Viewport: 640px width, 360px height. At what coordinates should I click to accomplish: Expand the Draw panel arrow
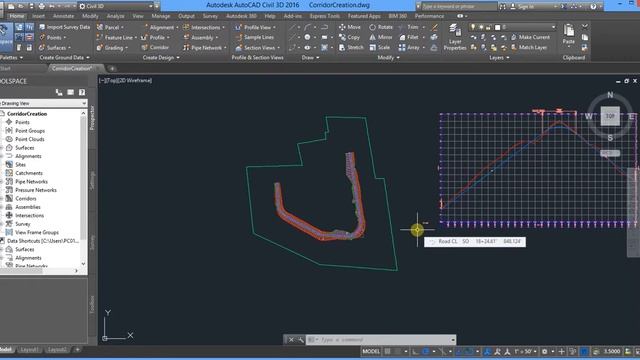tap(318, 58)
